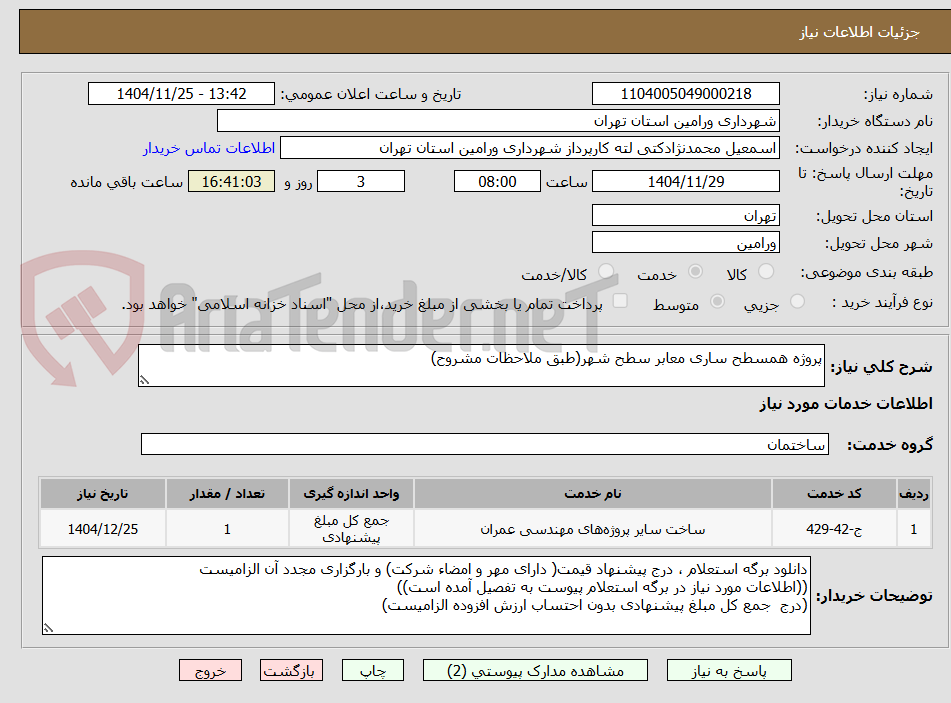This screenshot has width=951, height=703.
Task: Click the شماره نیاز field 1104005049000218
Action: [685, 94]
